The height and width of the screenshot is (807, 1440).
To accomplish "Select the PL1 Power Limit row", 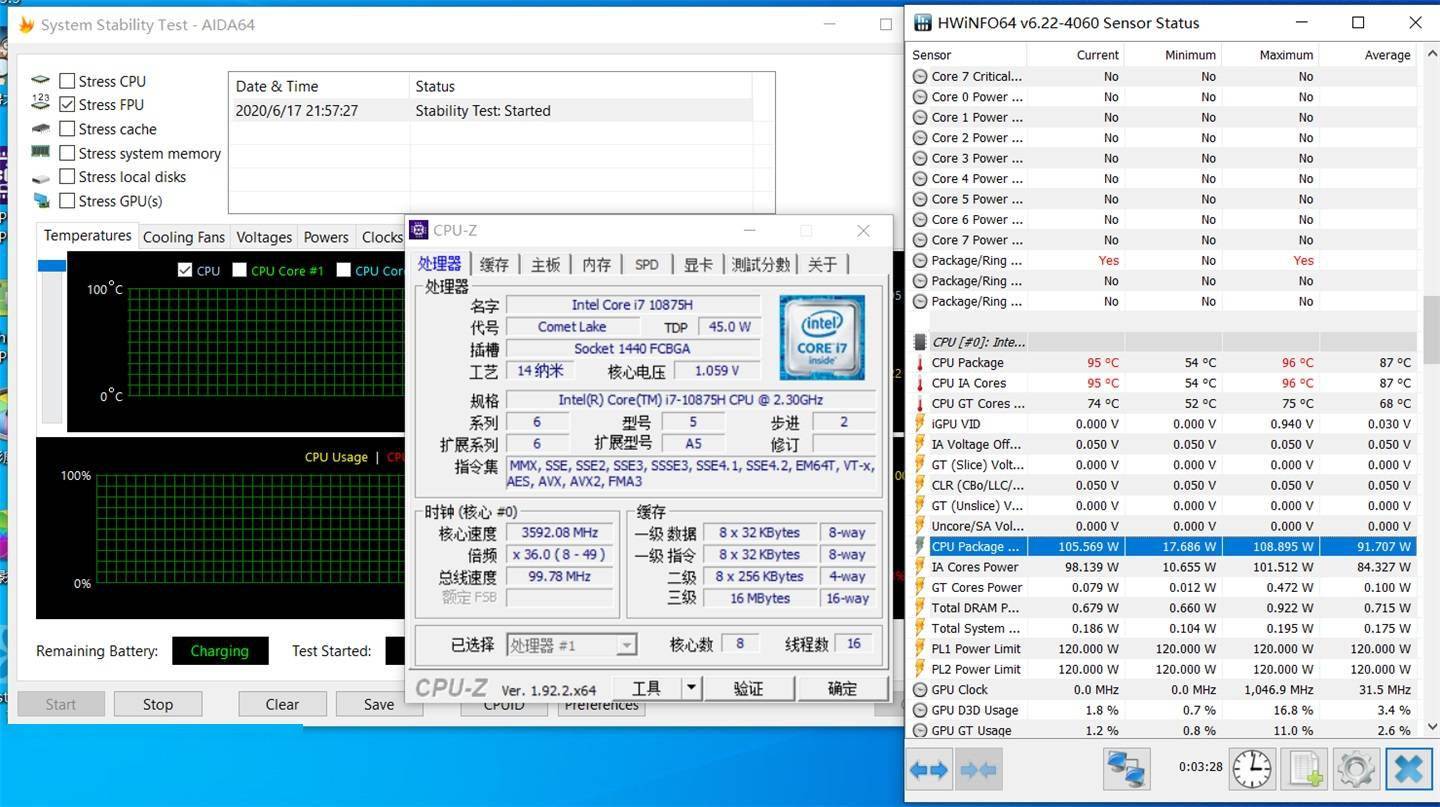I will (1162, 648).
